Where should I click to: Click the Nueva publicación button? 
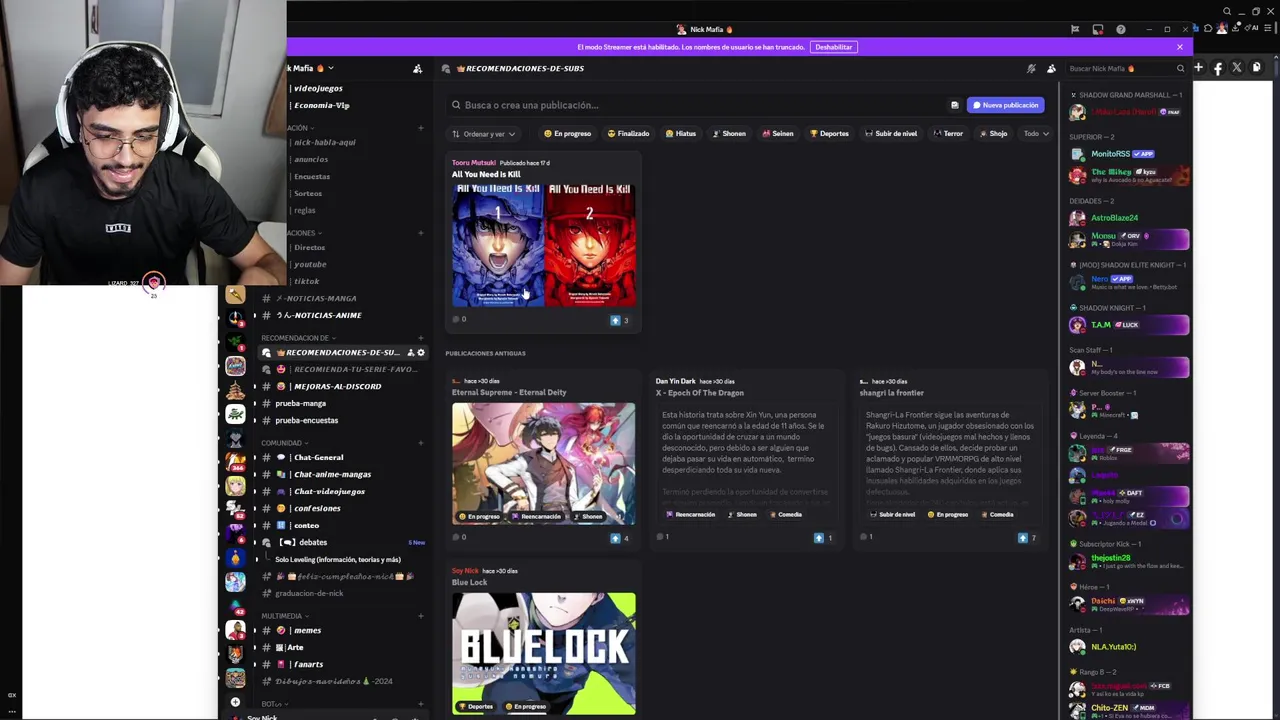tap(1006, 105)
